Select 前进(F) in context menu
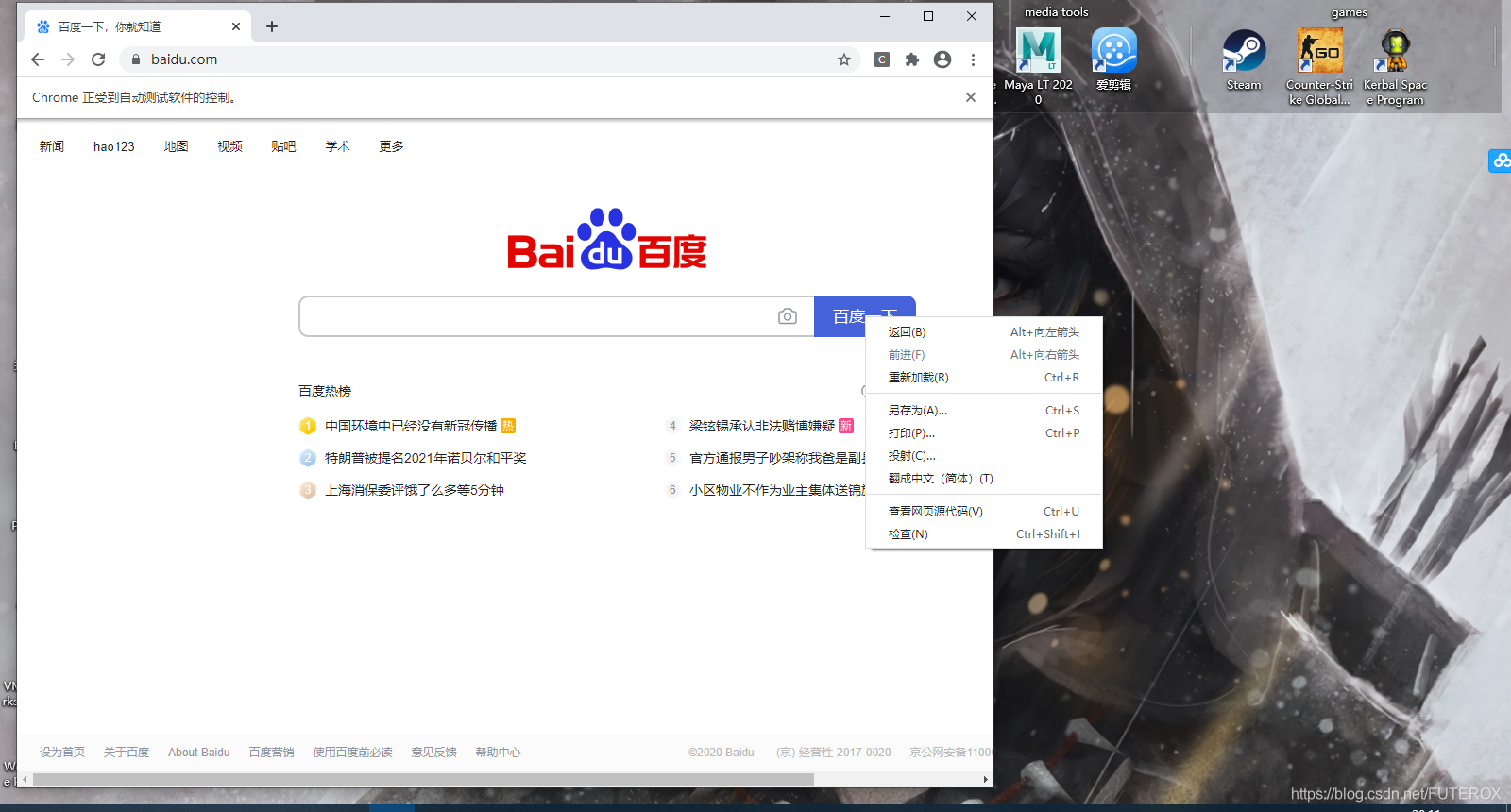The width and height of the screenshot is (1511, 812). pos(984,355)
